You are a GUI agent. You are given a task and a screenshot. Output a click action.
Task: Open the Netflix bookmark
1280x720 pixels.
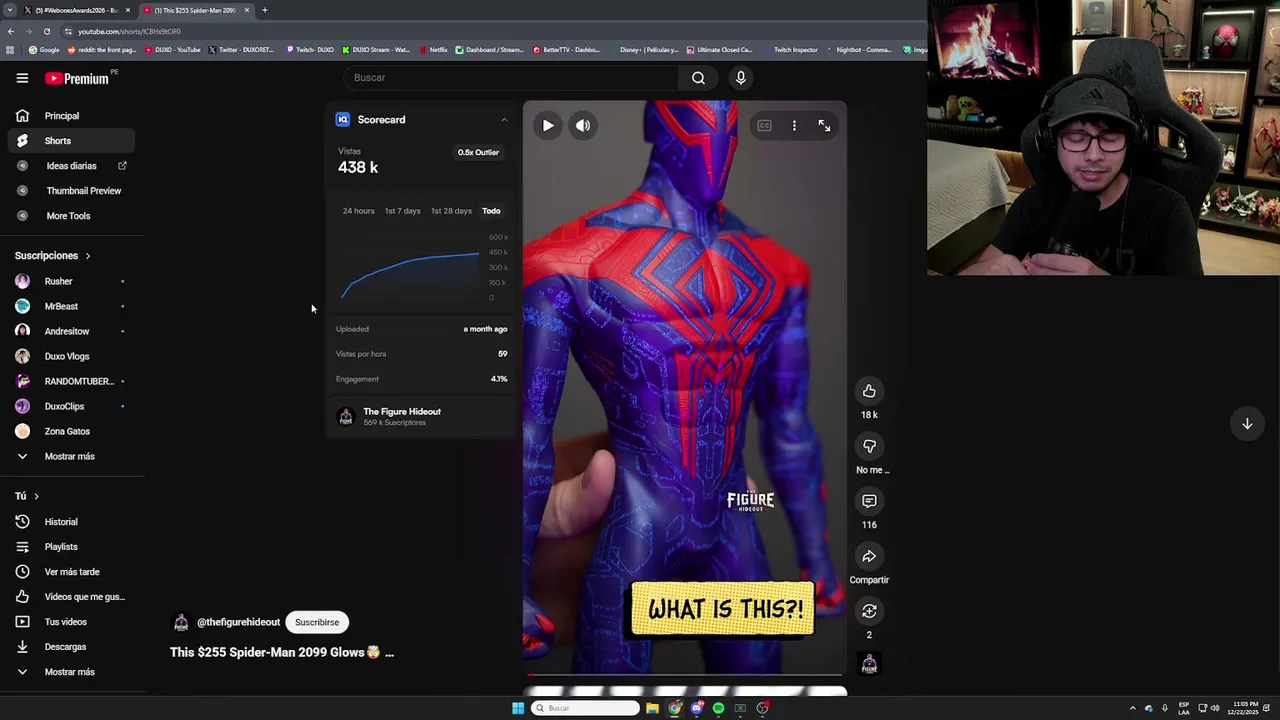click(x=434, y=49)
